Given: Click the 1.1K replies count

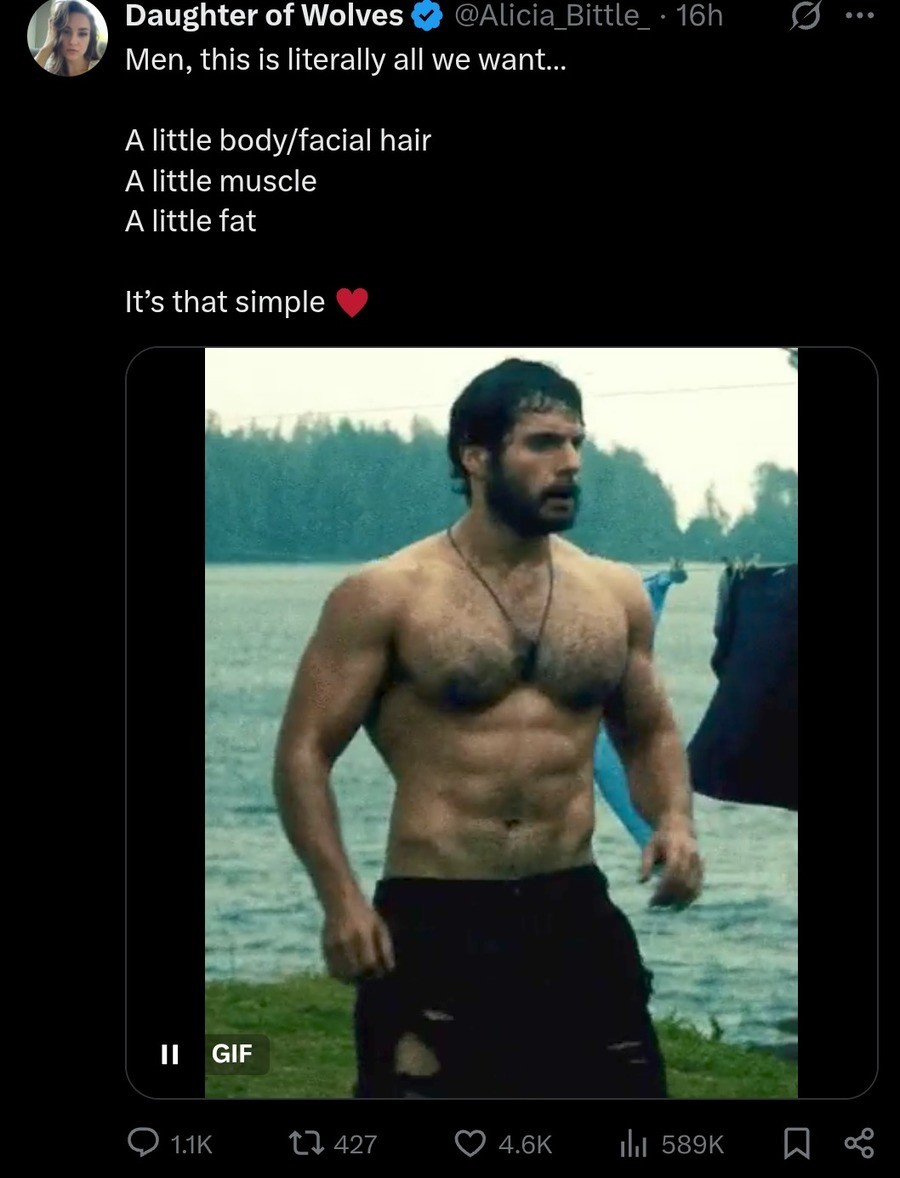Looking at the screenshot, I should [192, 1144].
